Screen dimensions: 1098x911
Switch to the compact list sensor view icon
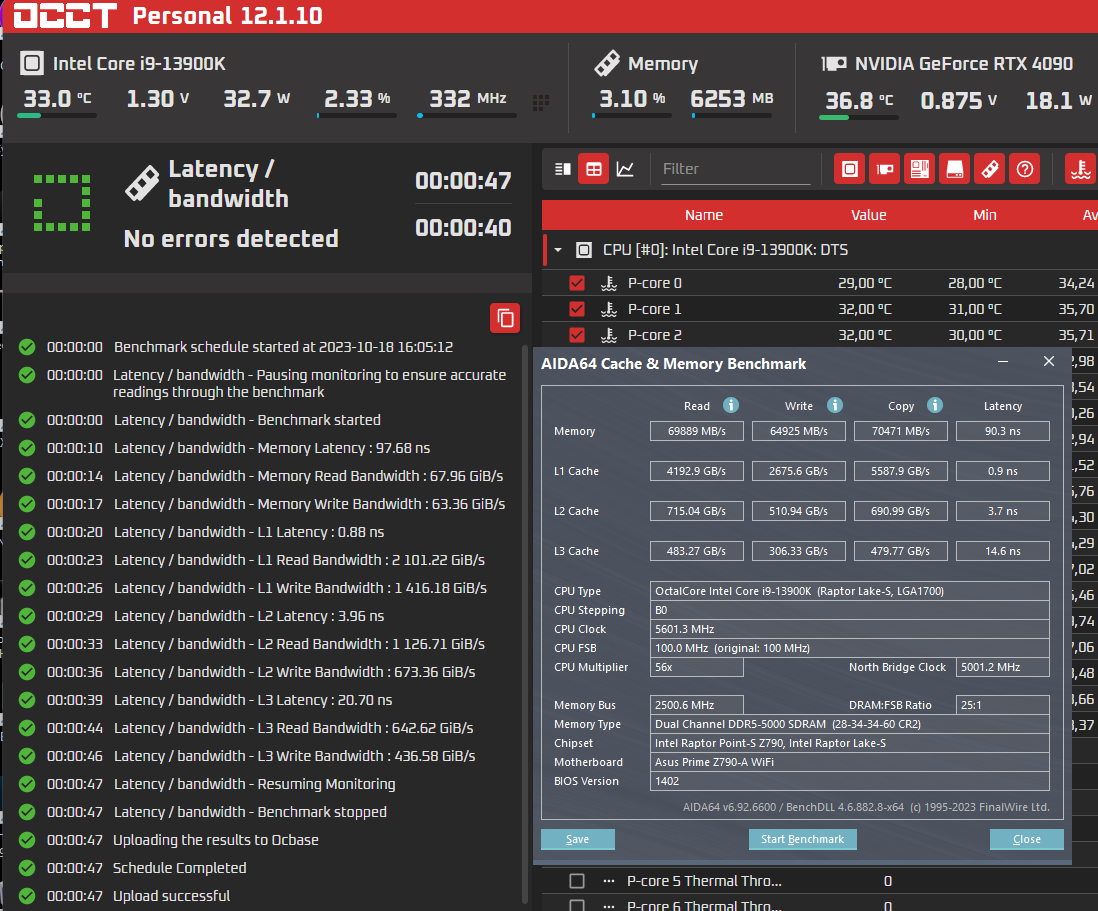point(562,169)
